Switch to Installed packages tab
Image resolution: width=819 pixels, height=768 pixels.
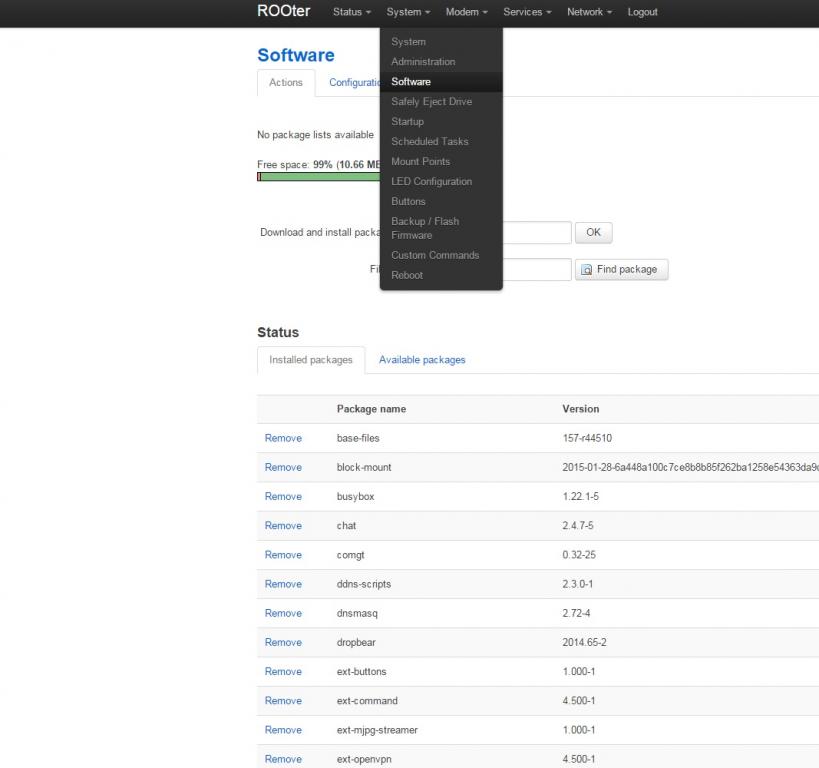[x=311, y=359]
